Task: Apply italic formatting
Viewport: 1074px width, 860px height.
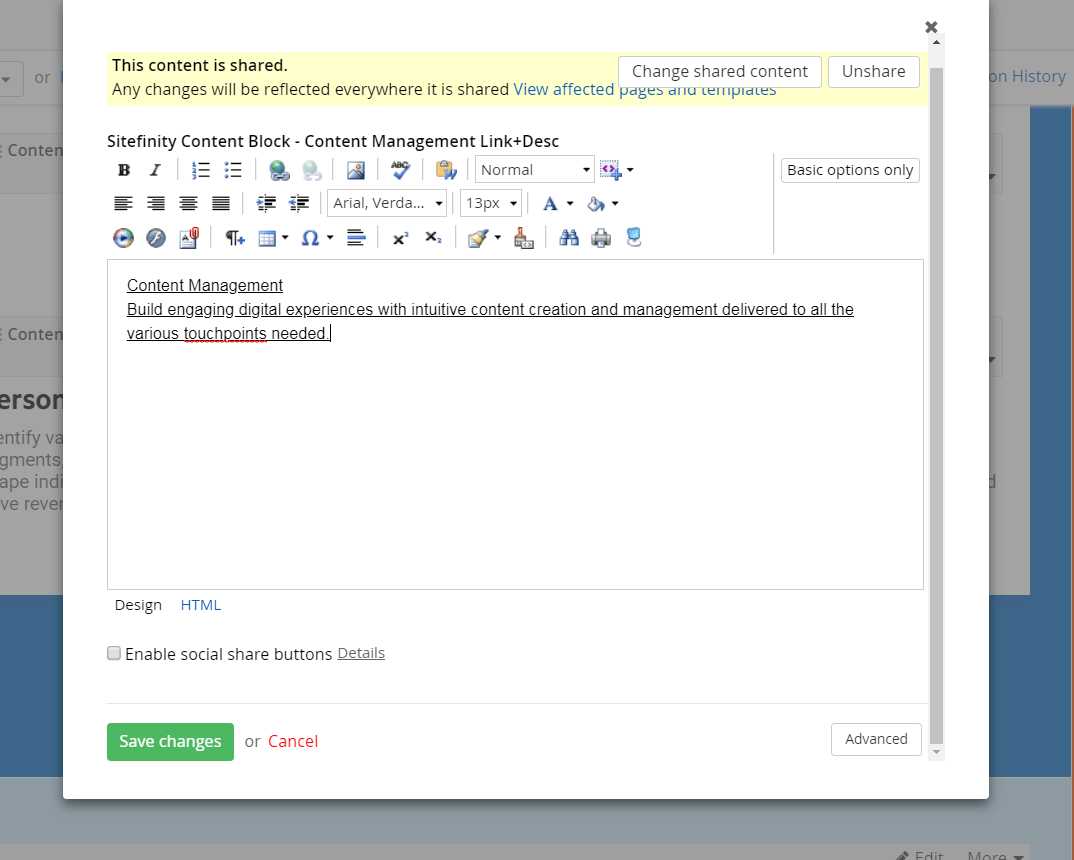Action: [x=155, y=170]
